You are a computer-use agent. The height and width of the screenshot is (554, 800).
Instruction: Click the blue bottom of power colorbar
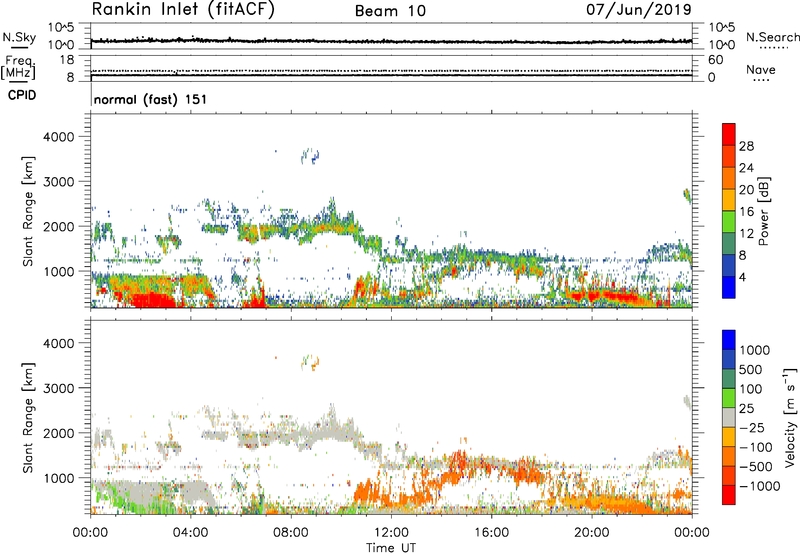click(x=729, y=287)
